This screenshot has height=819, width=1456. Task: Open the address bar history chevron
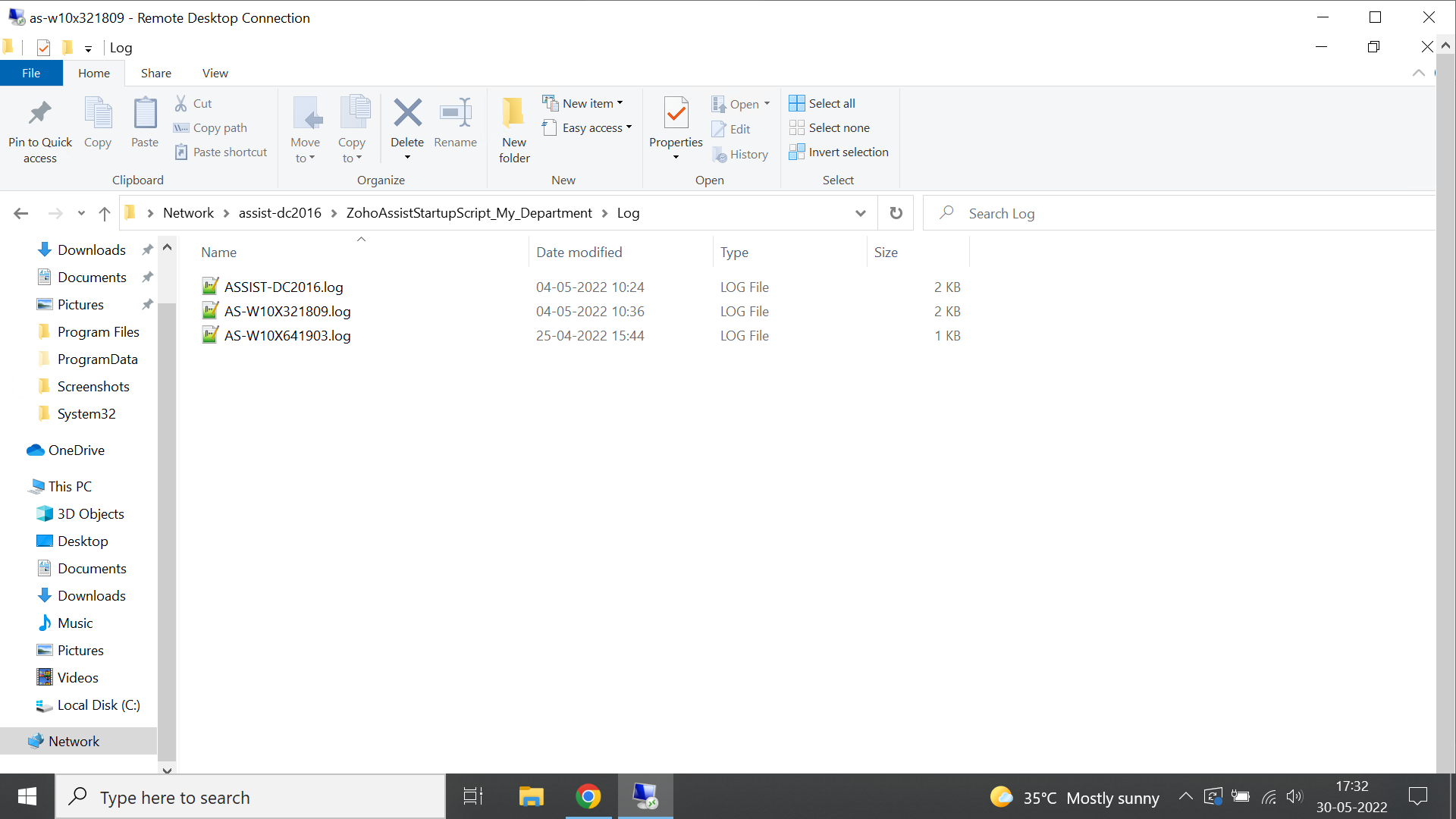tap(860, 213)
